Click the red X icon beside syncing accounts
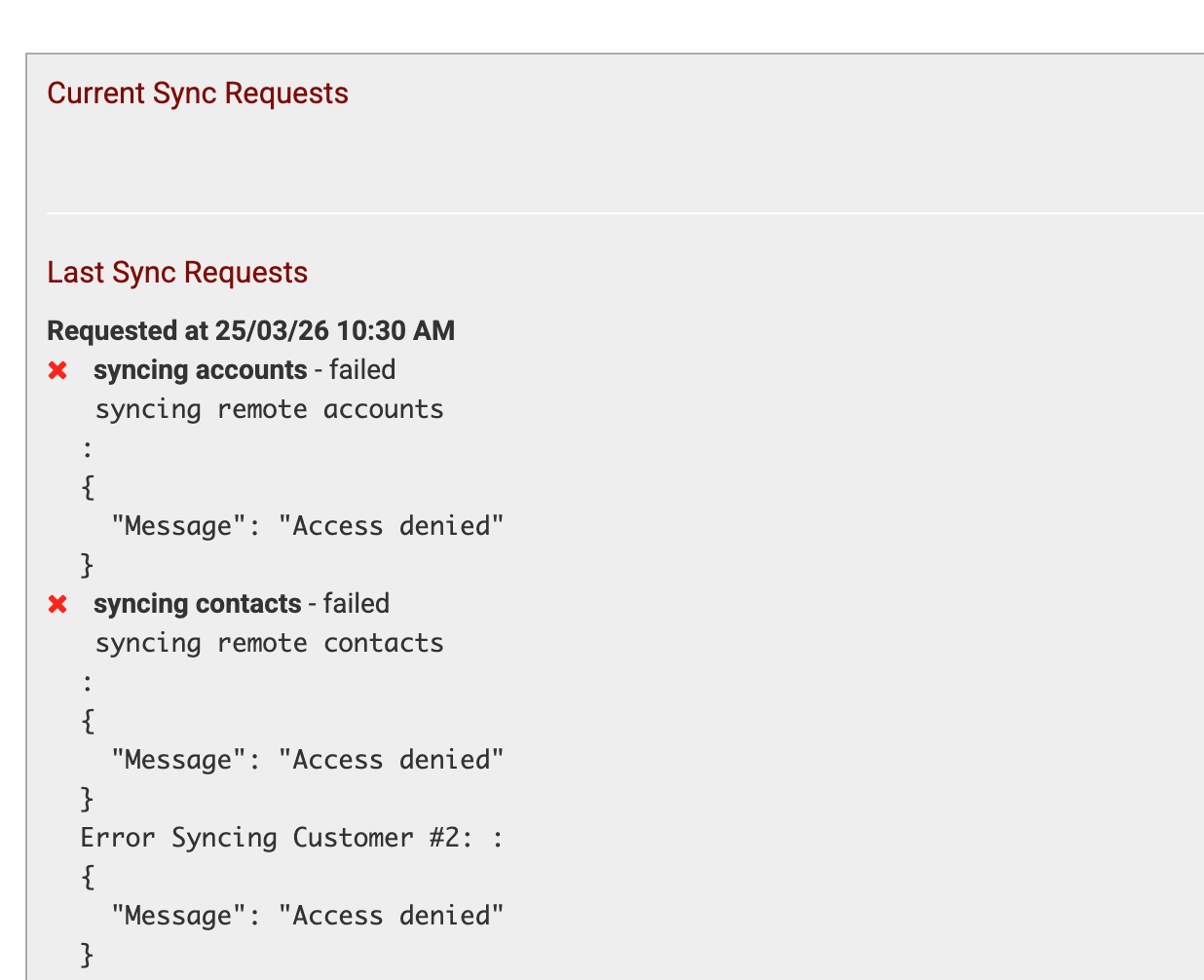 pyautogui.click(x=58, y=371)
